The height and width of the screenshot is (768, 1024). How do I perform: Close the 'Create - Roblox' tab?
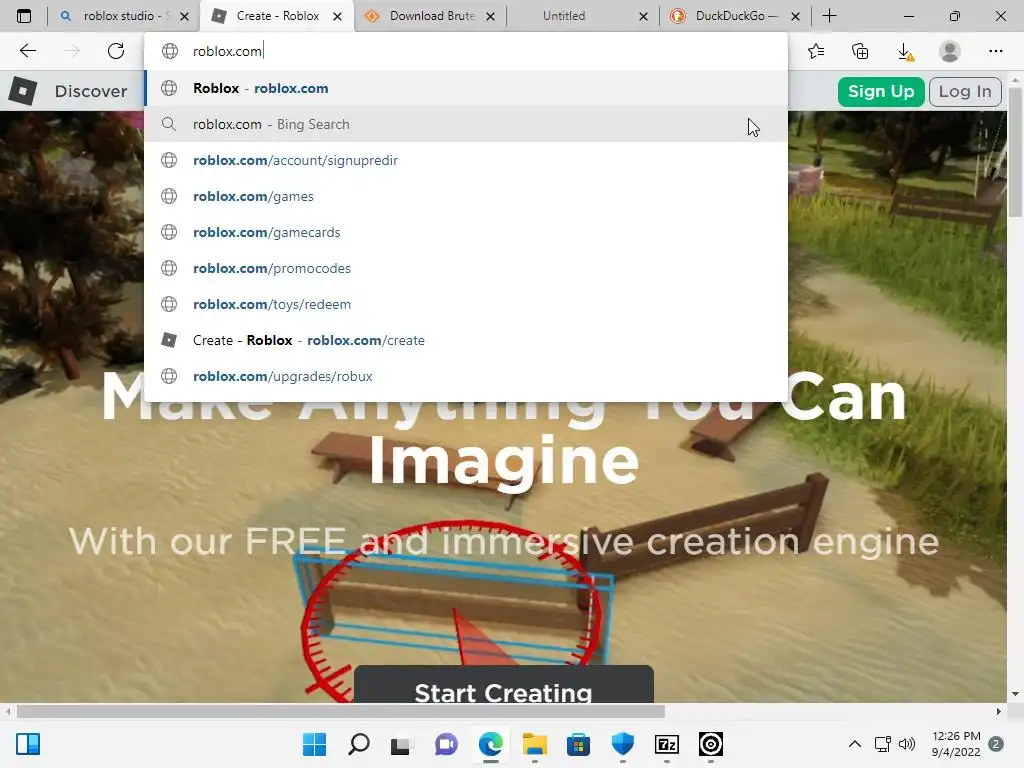tap(337, 16)
